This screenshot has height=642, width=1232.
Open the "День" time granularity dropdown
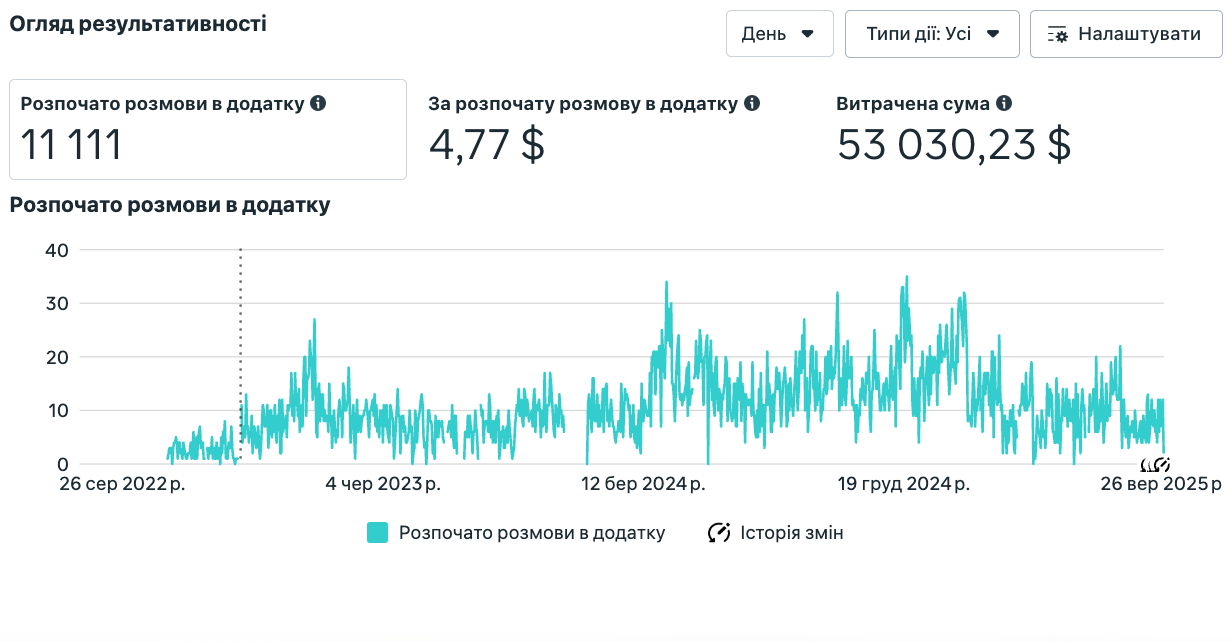point(779,34)
